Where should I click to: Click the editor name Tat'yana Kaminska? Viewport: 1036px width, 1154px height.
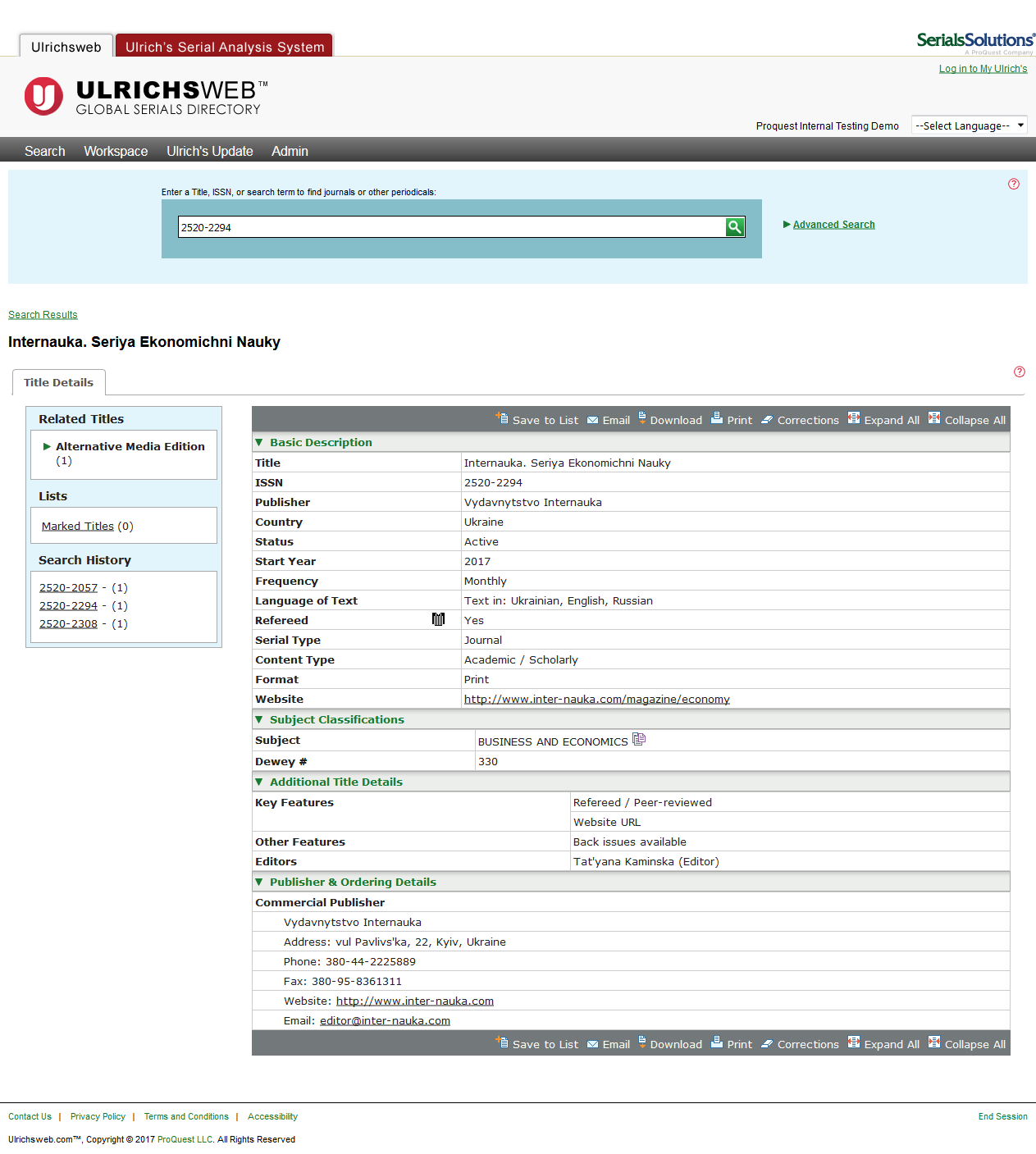pos(623,861)
